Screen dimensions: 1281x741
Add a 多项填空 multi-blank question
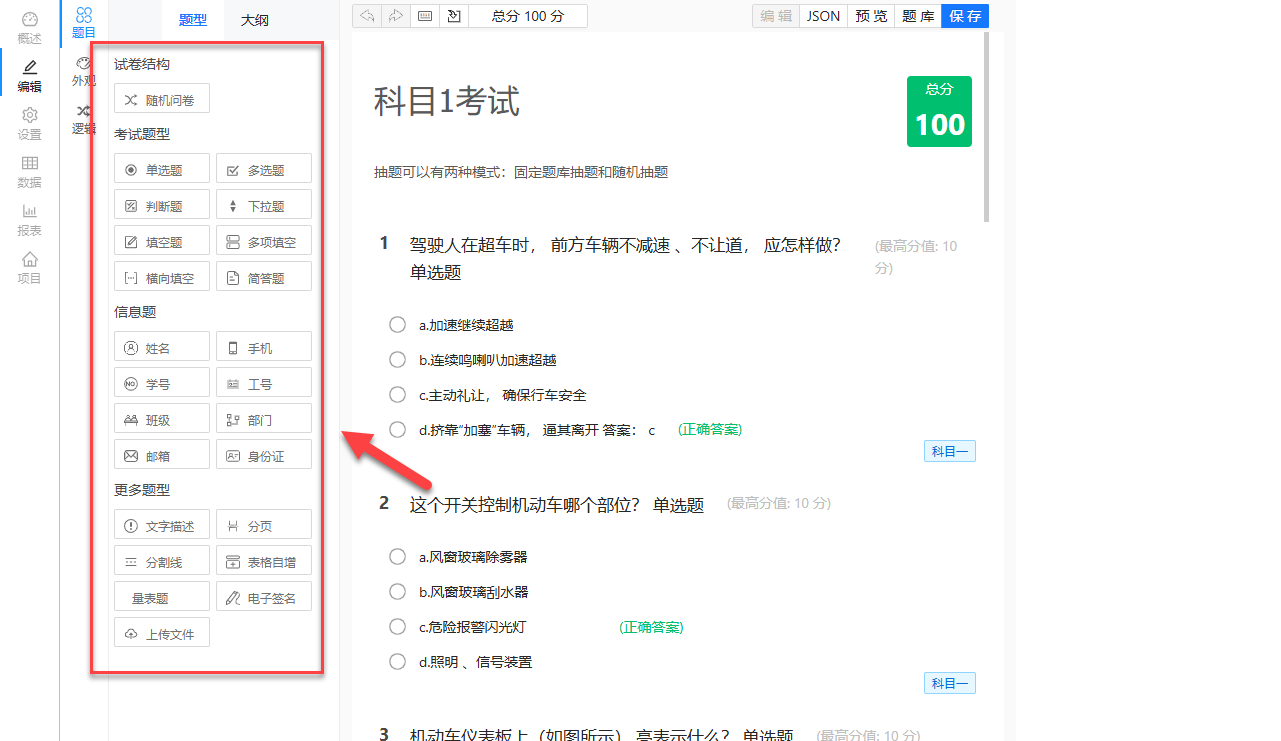point(264,241)
